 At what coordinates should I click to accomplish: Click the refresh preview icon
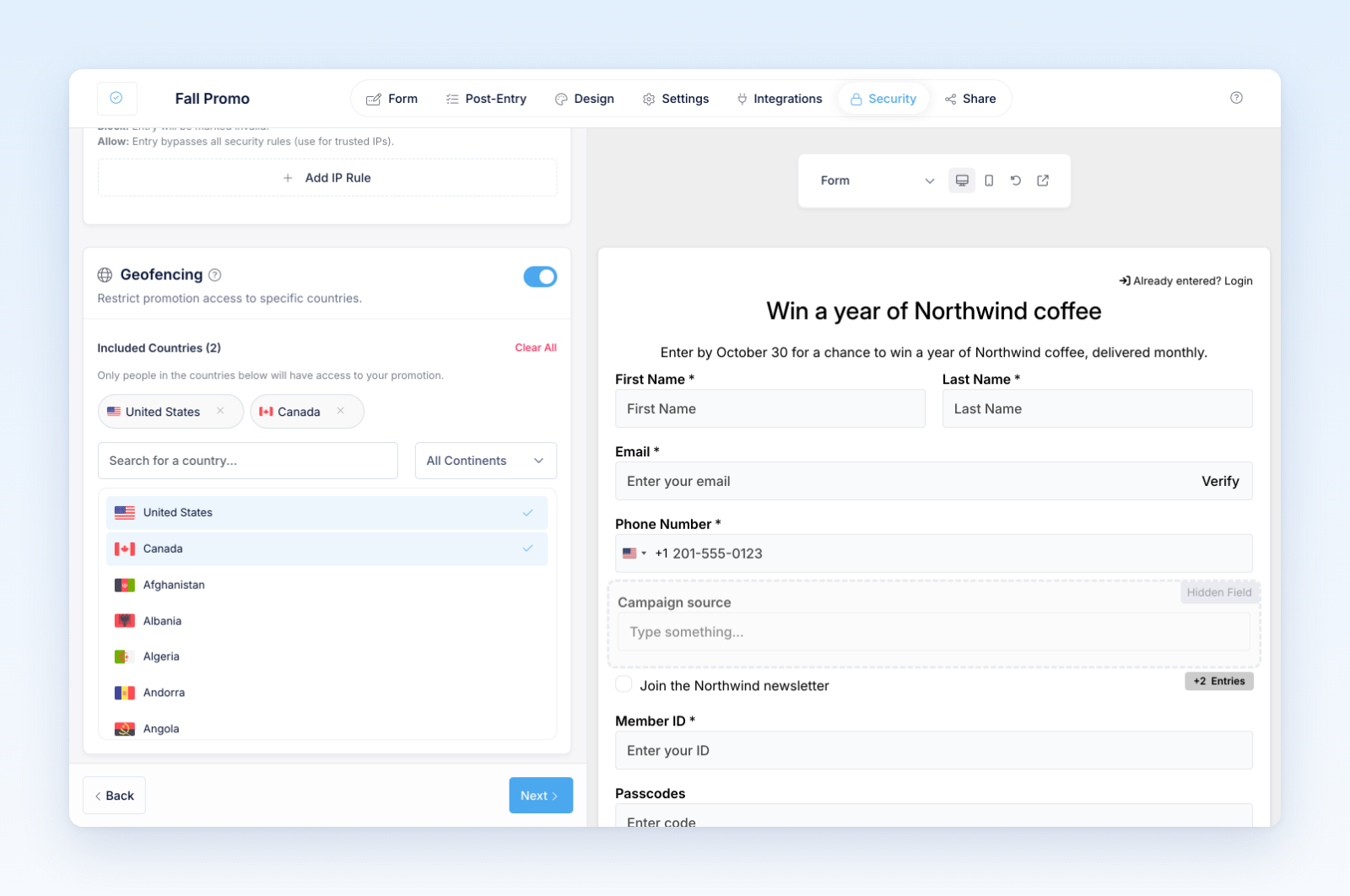1016,181
